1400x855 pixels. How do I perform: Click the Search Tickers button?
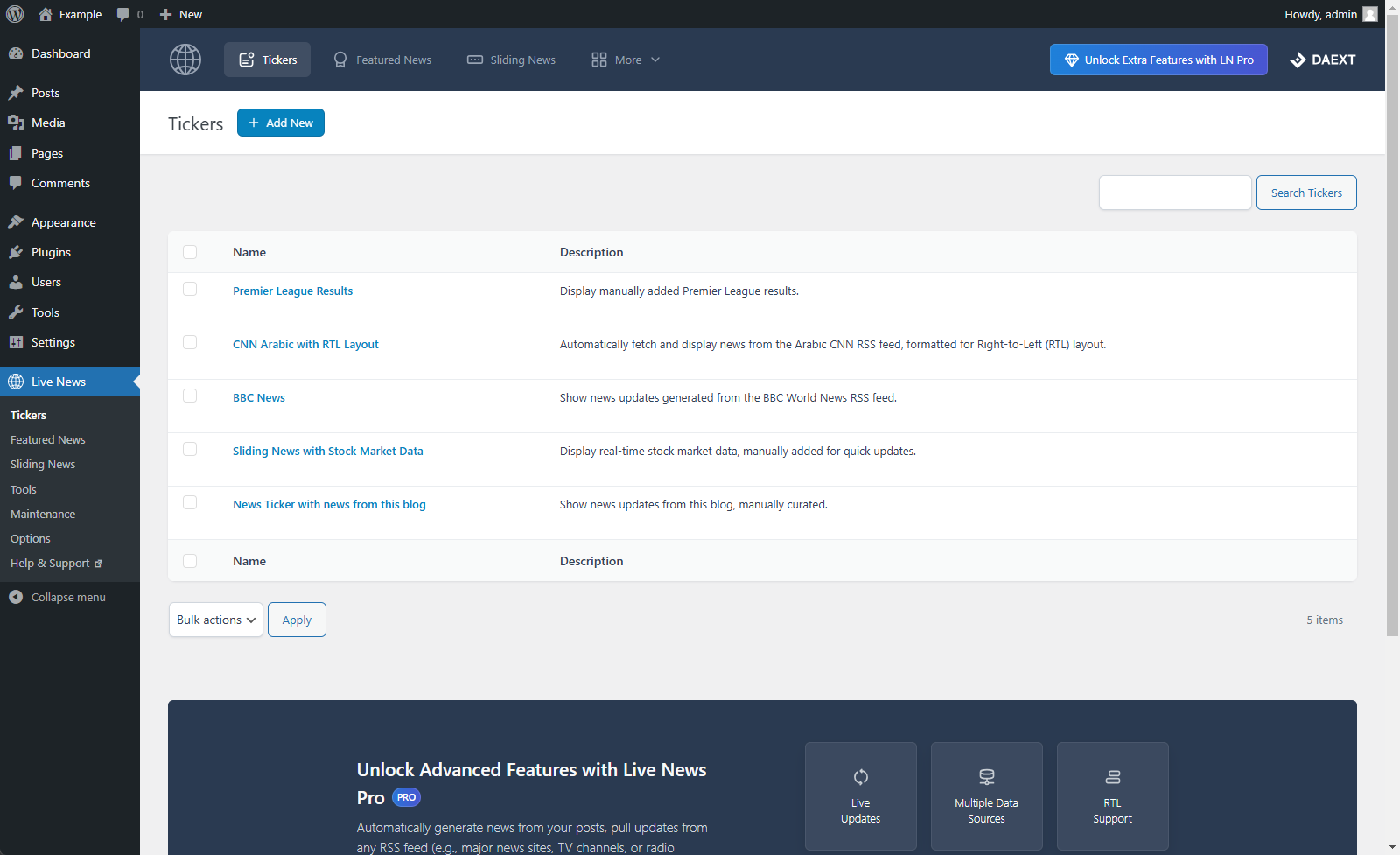click(1306, 193)
